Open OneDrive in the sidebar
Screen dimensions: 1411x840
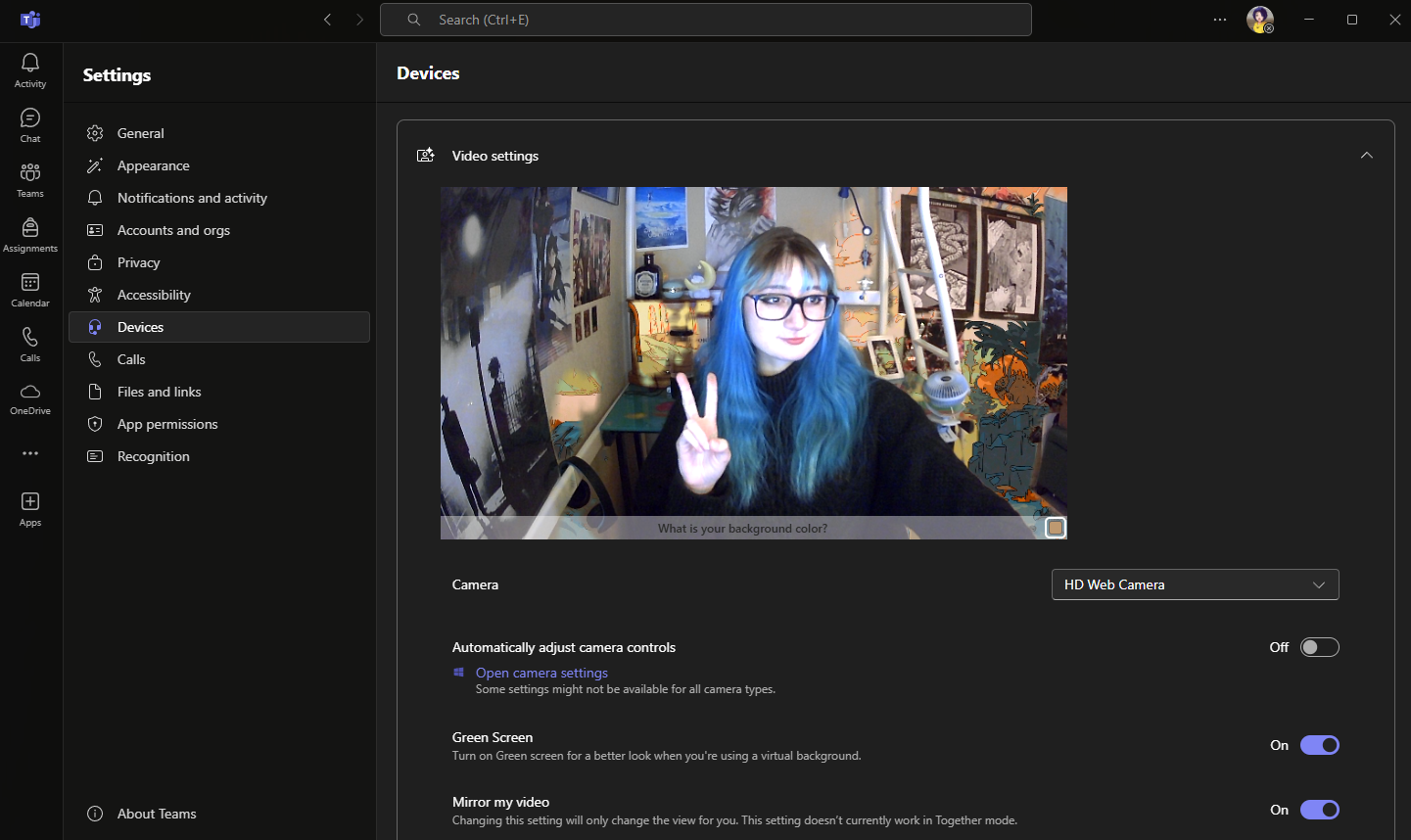pyautogui.click(x=30, y=399)
